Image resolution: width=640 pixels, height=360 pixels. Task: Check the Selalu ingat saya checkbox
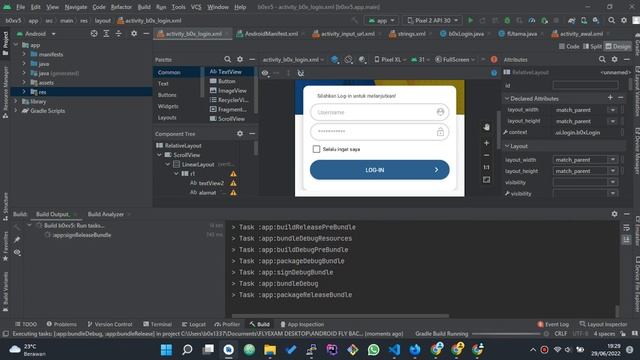[316, 149]
